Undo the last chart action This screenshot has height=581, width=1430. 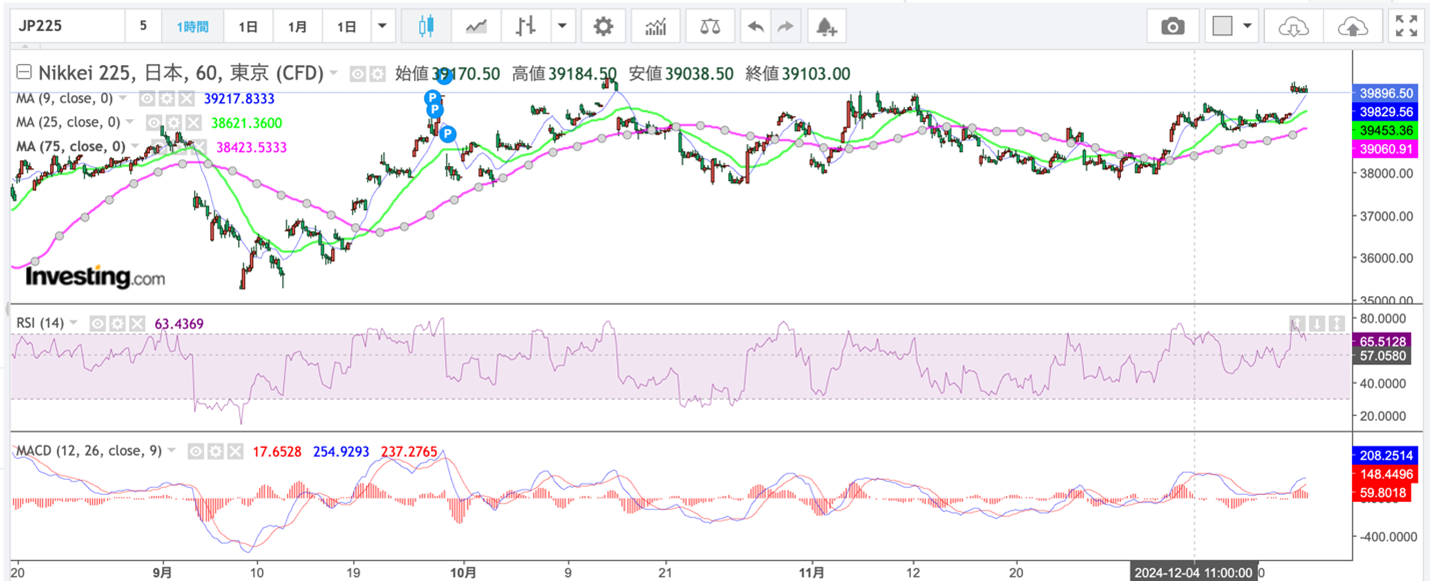pos(756,27)
